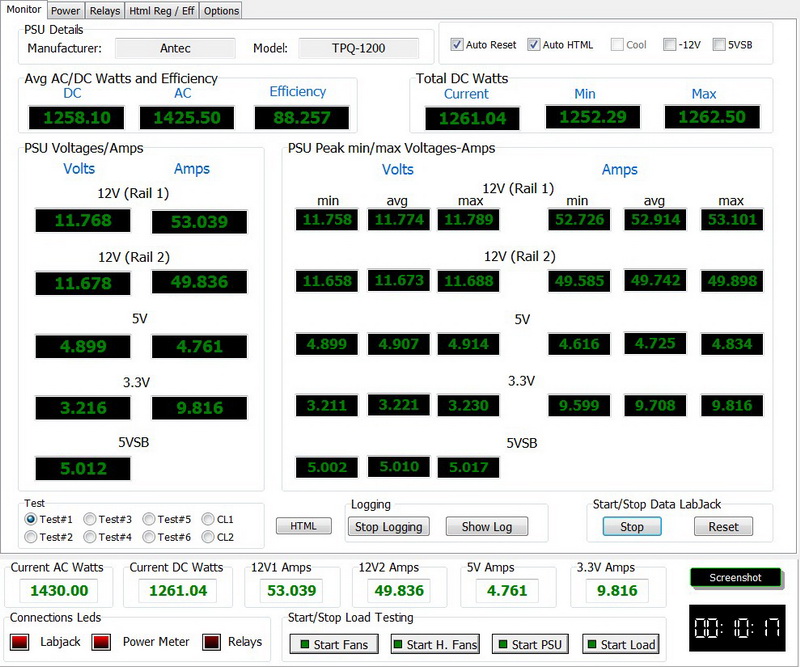
Task: Click the Start Load button
Action: 621,645
